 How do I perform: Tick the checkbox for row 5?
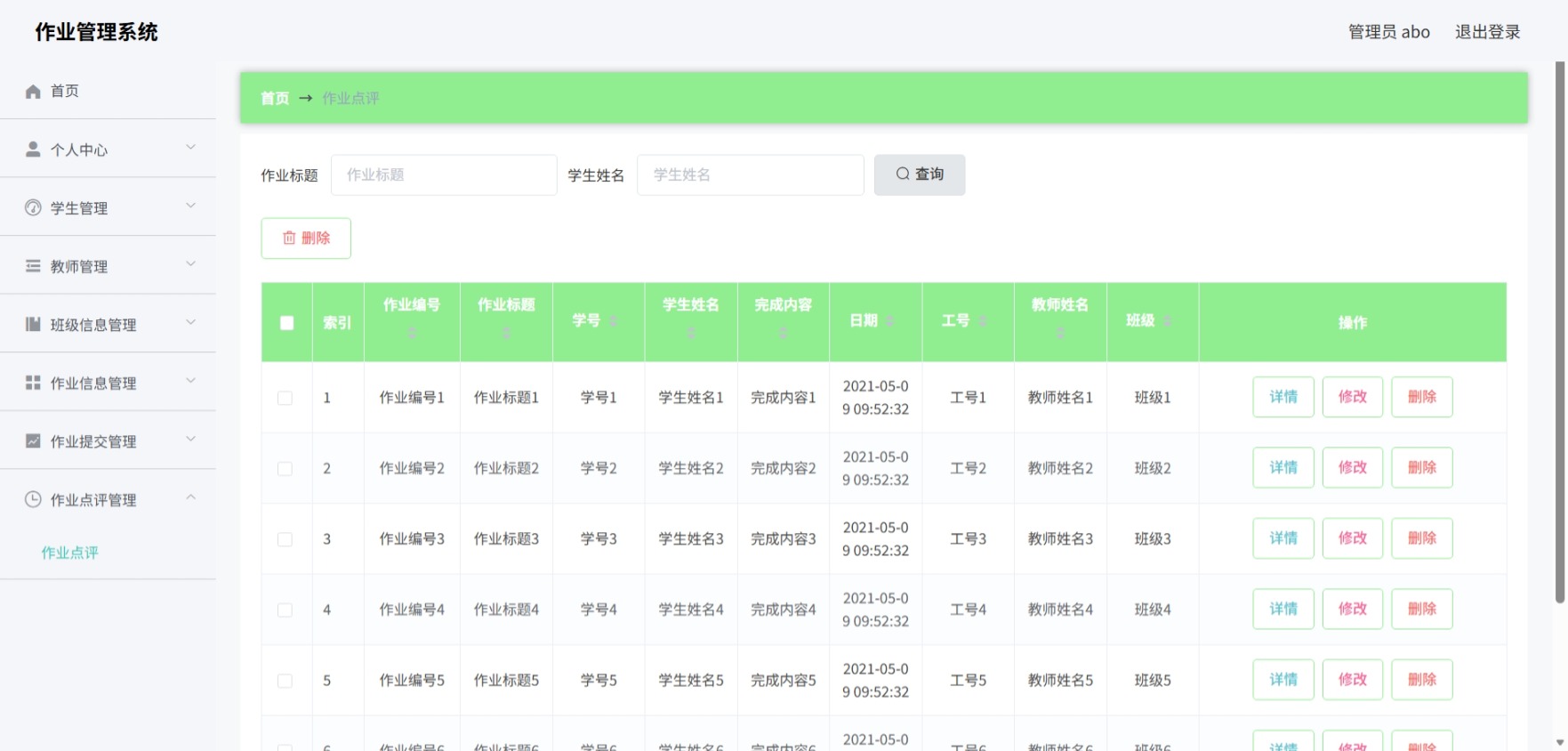coord(285,681)
